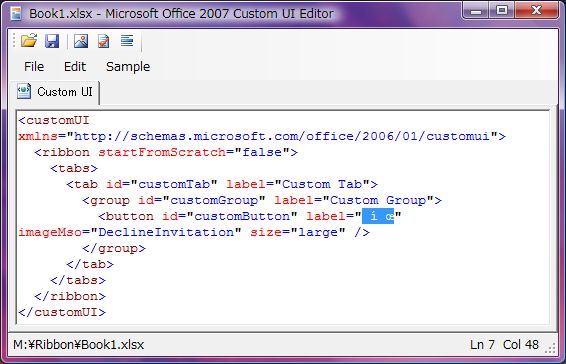The height and width of the screenshot is (364, 566).
Task: Click the file path in status bar
Action: click(79, 344)
